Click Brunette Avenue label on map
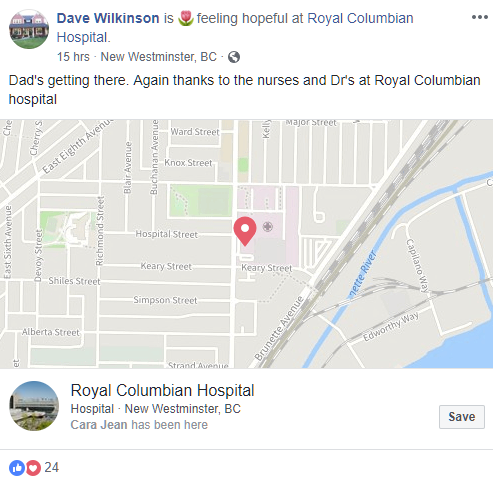Image resolution: width=493 pixels, height=484 pixels. pyautogui.click(x=279, y=328)
